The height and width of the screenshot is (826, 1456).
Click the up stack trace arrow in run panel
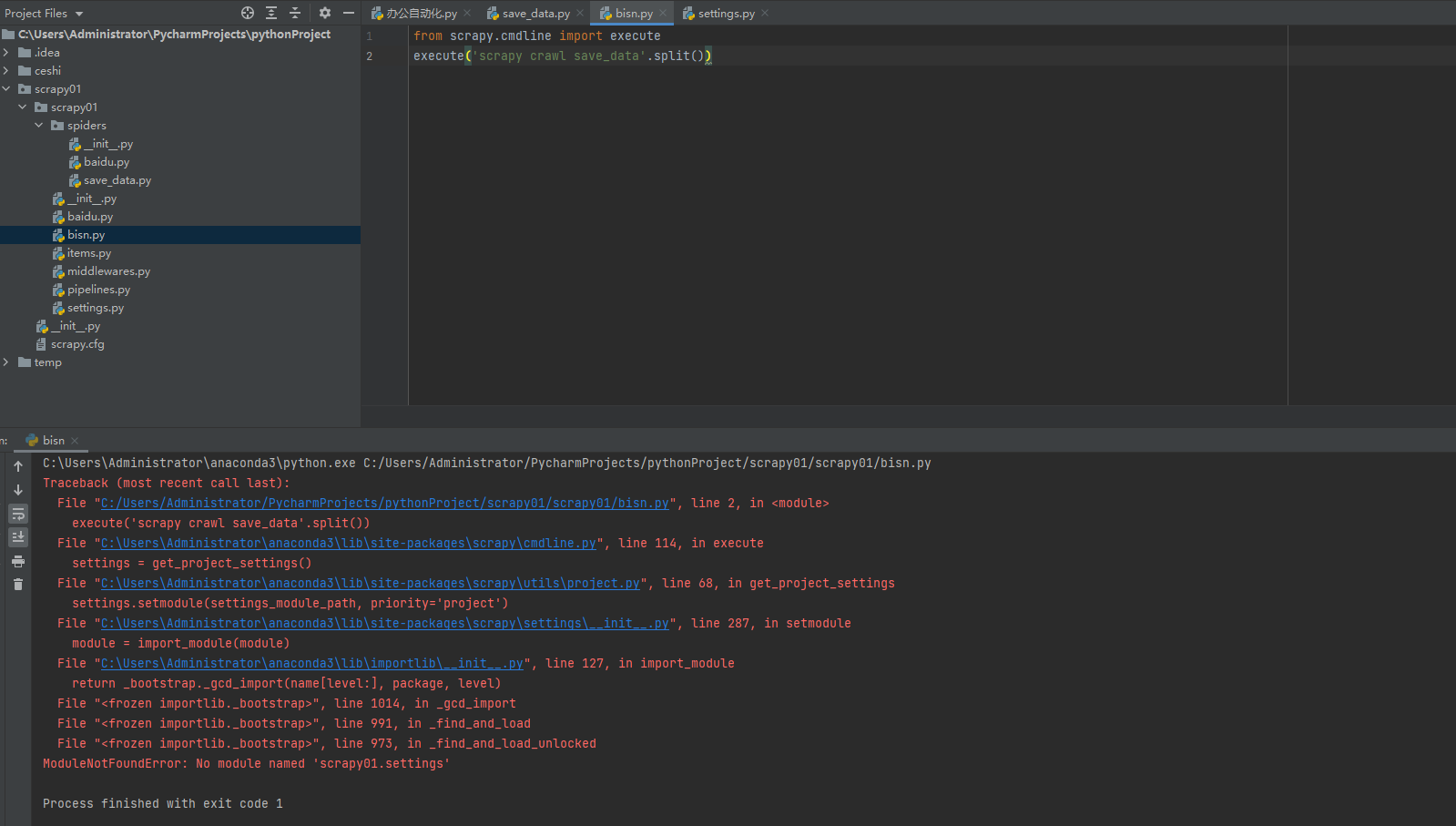18,466
